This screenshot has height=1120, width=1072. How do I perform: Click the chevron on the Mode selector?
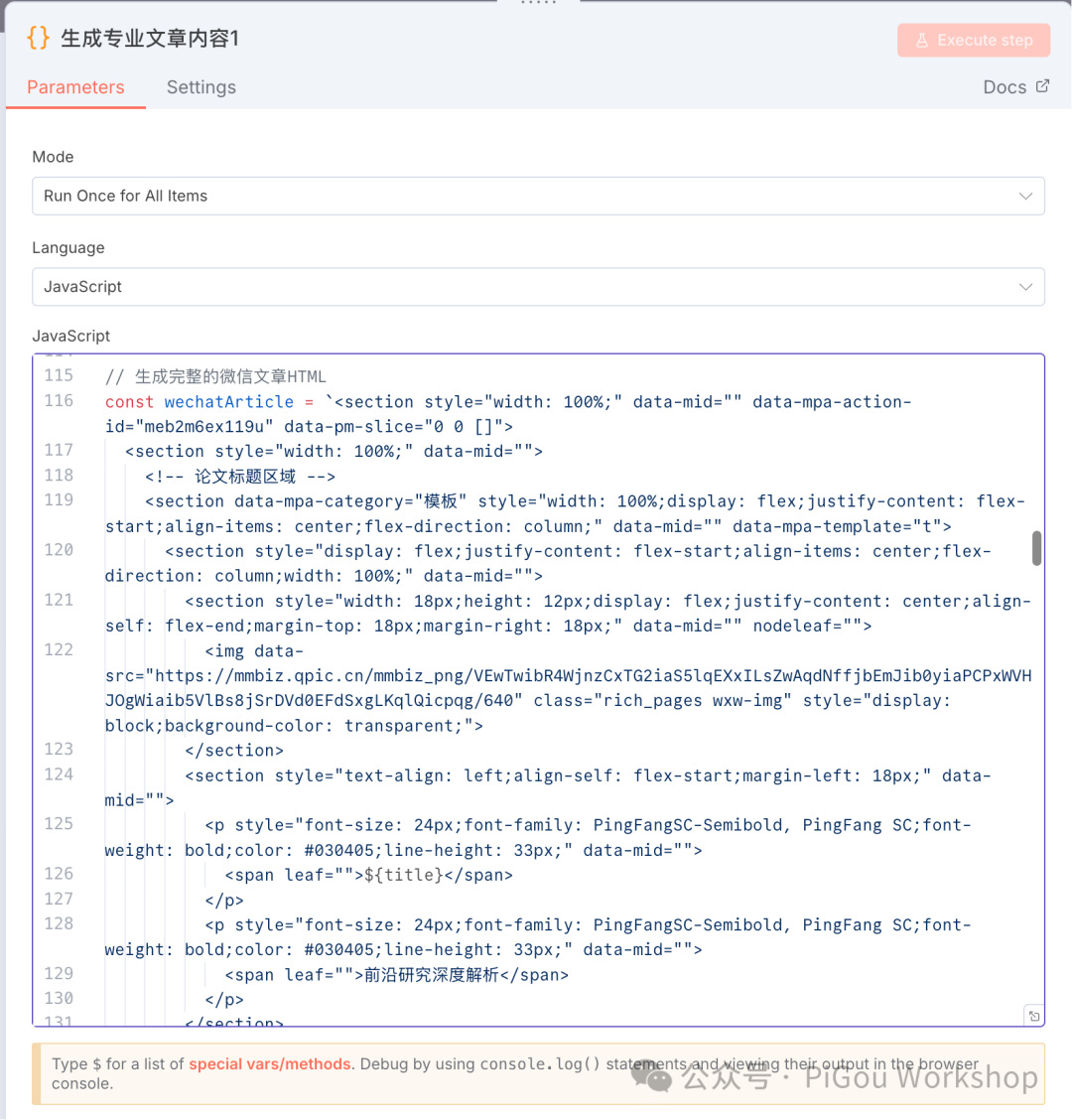pyautogui.click(x=1025, y=196)
